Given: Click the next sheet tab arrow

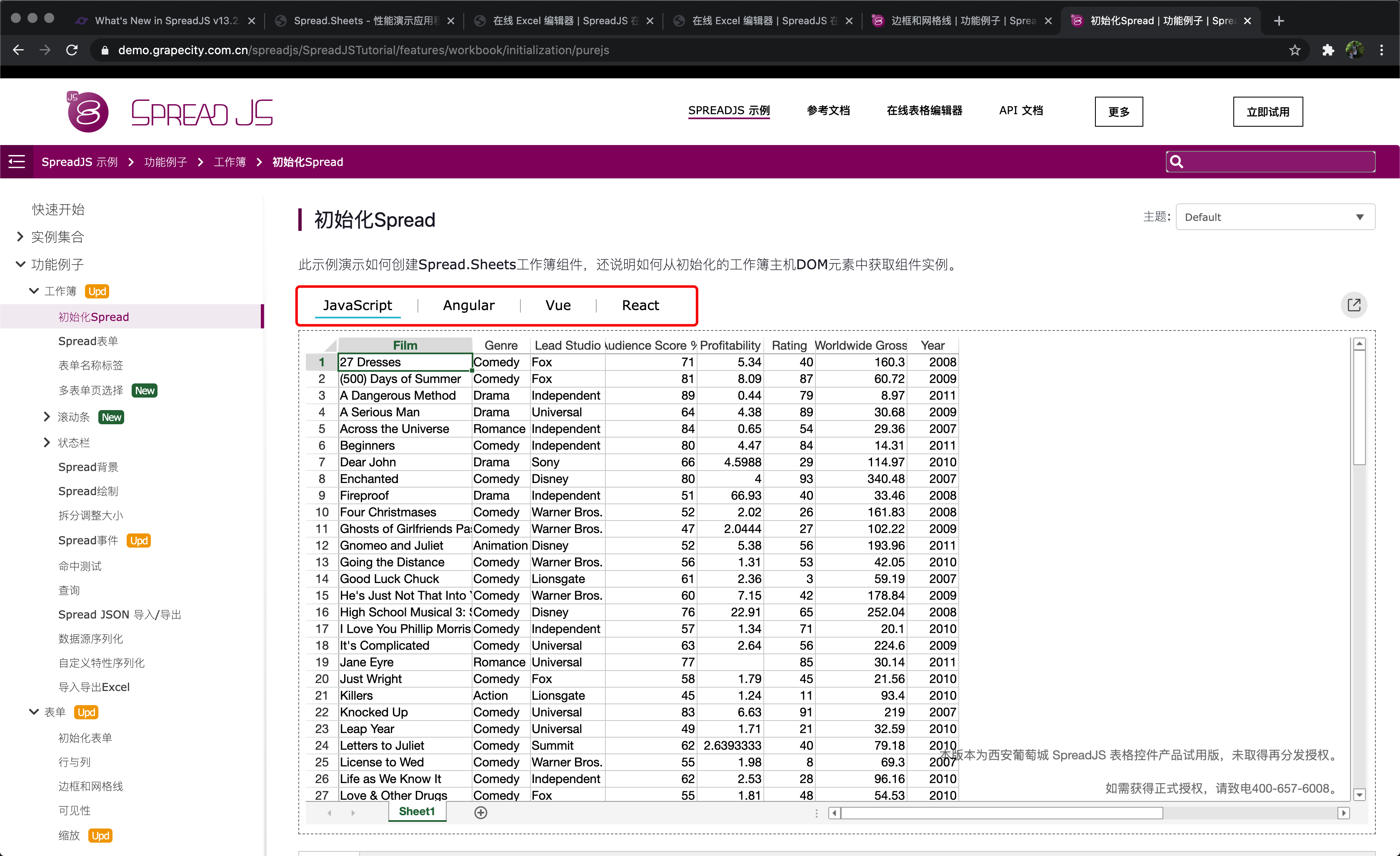Looking at the screenshot, I should [x=353, y=813].
